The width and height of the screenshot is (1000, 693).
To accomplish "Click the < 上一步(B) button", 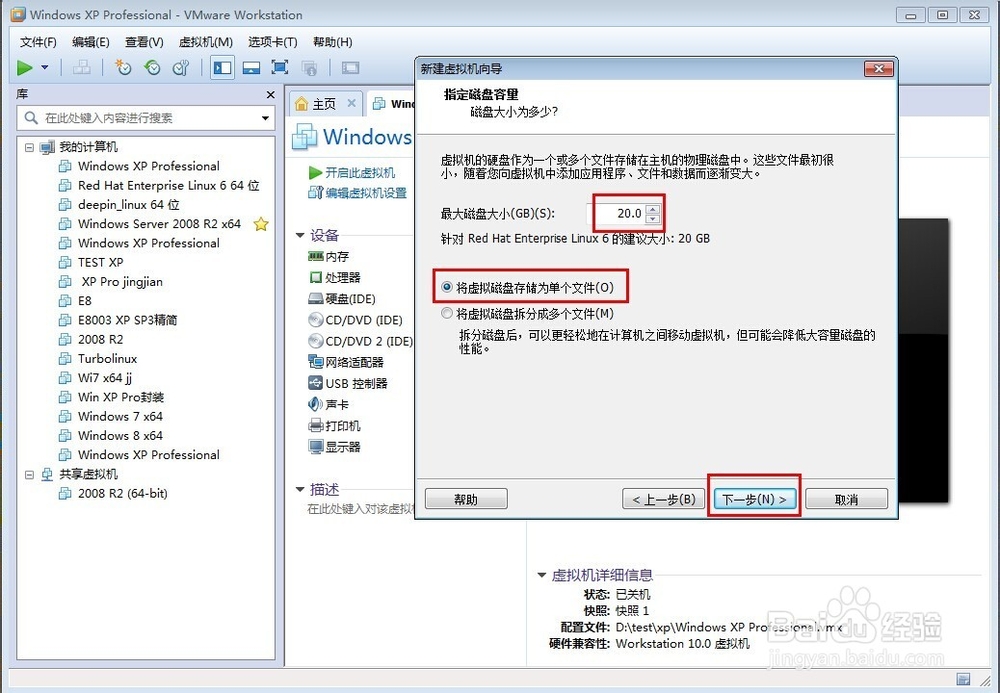I will coord(663,499).
